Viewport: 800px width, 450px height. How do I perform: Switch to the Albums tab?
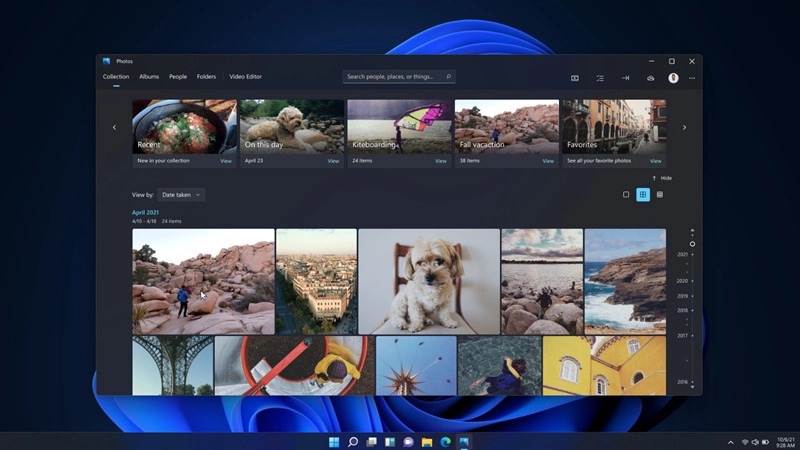(149, 77)
